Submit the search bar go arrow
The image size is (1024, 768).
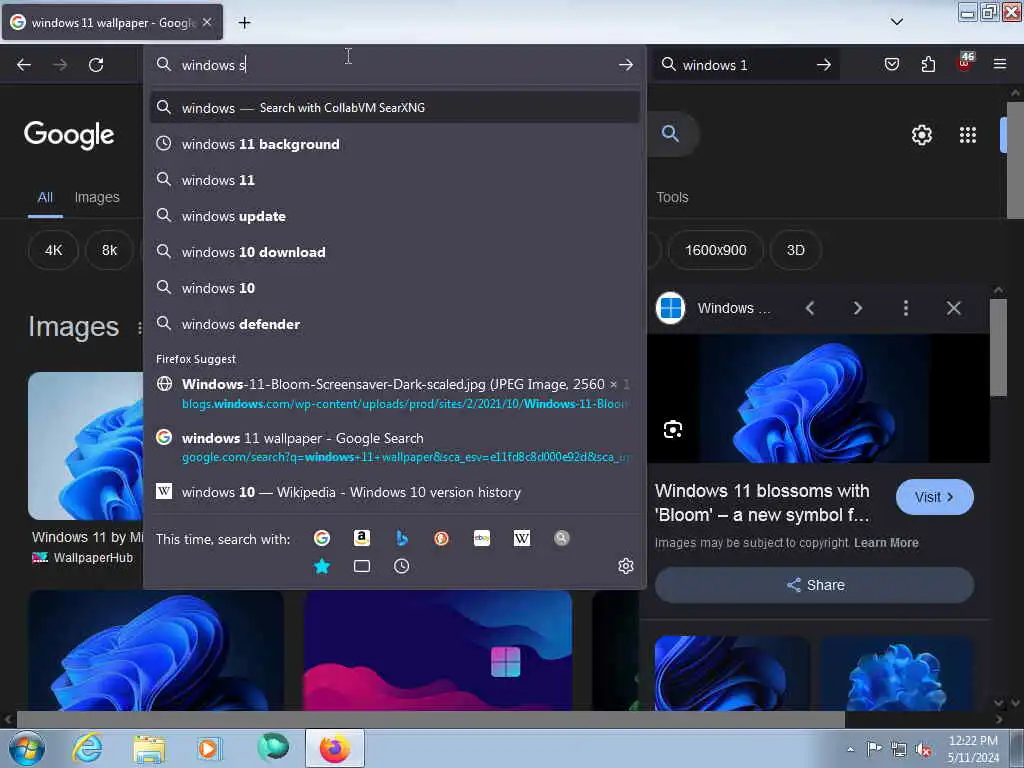point(824,65)
